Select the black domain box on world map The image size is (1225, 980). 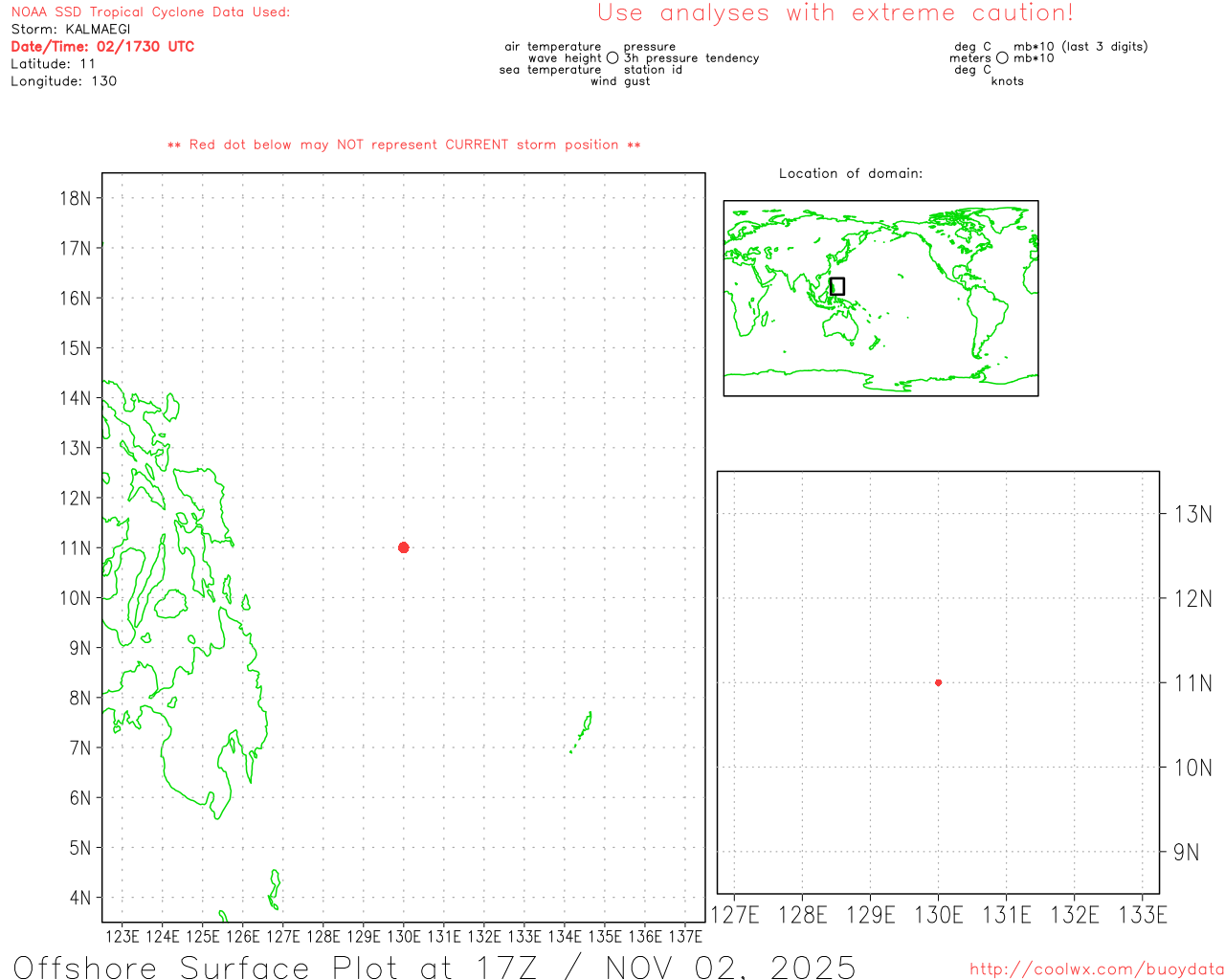(836, 286)
